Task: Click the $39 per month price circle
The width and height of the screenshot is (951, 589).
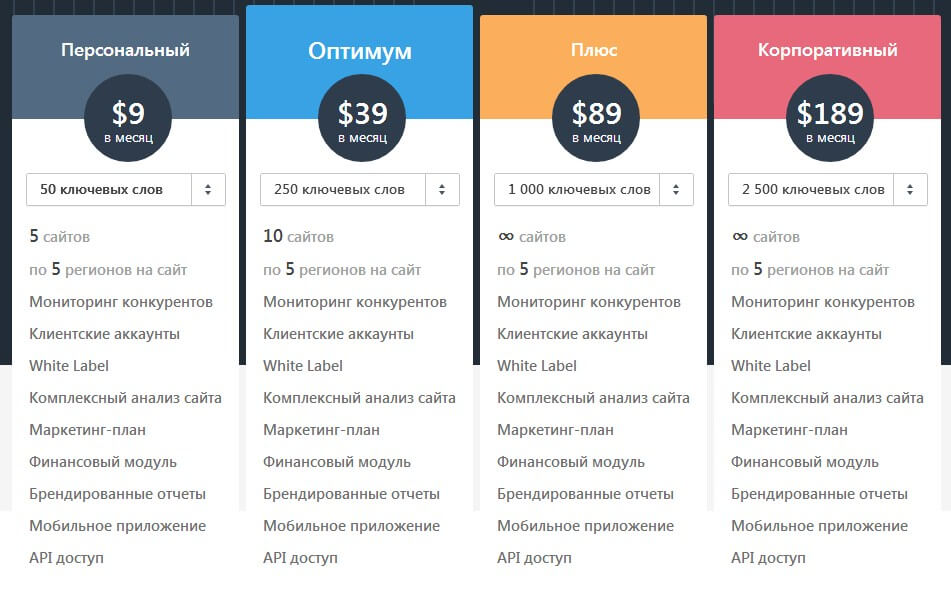Action: 361,119
